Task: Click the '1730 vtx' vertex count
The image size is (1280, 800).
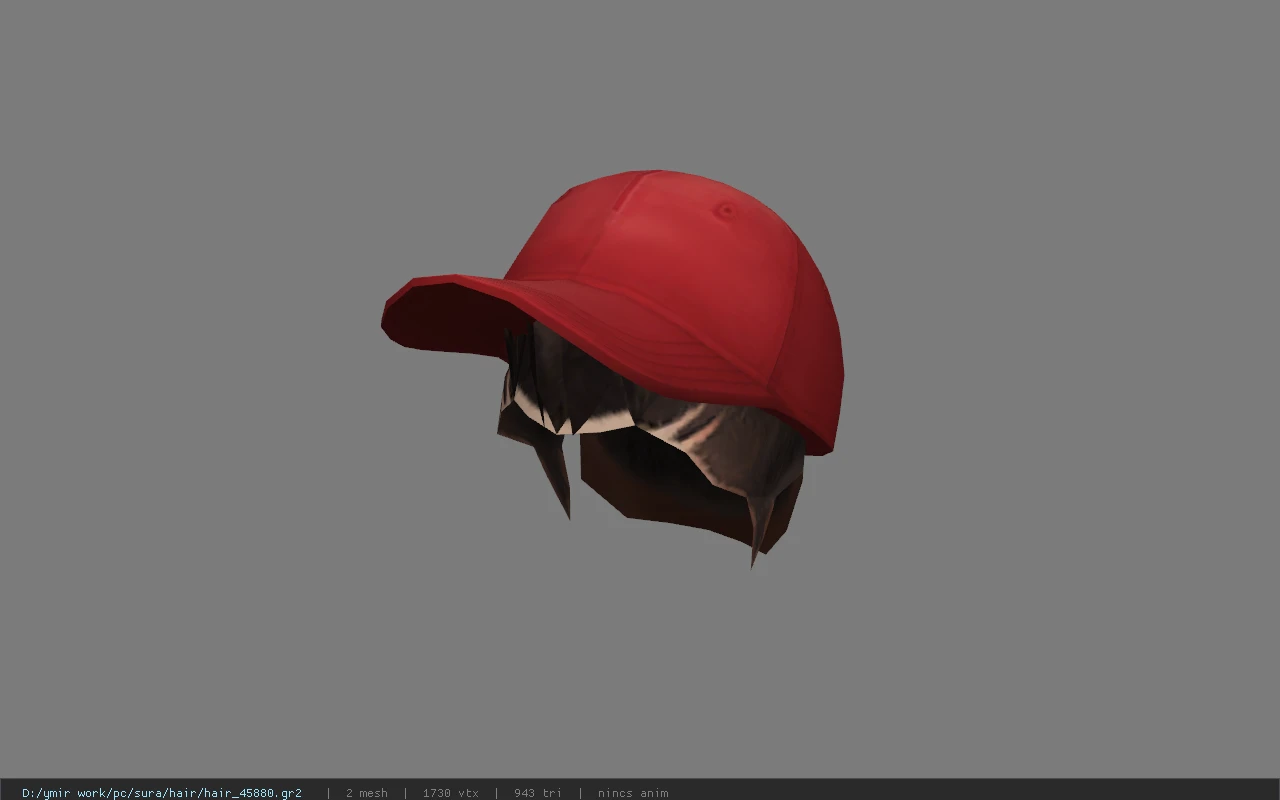Action: [451, 793]
